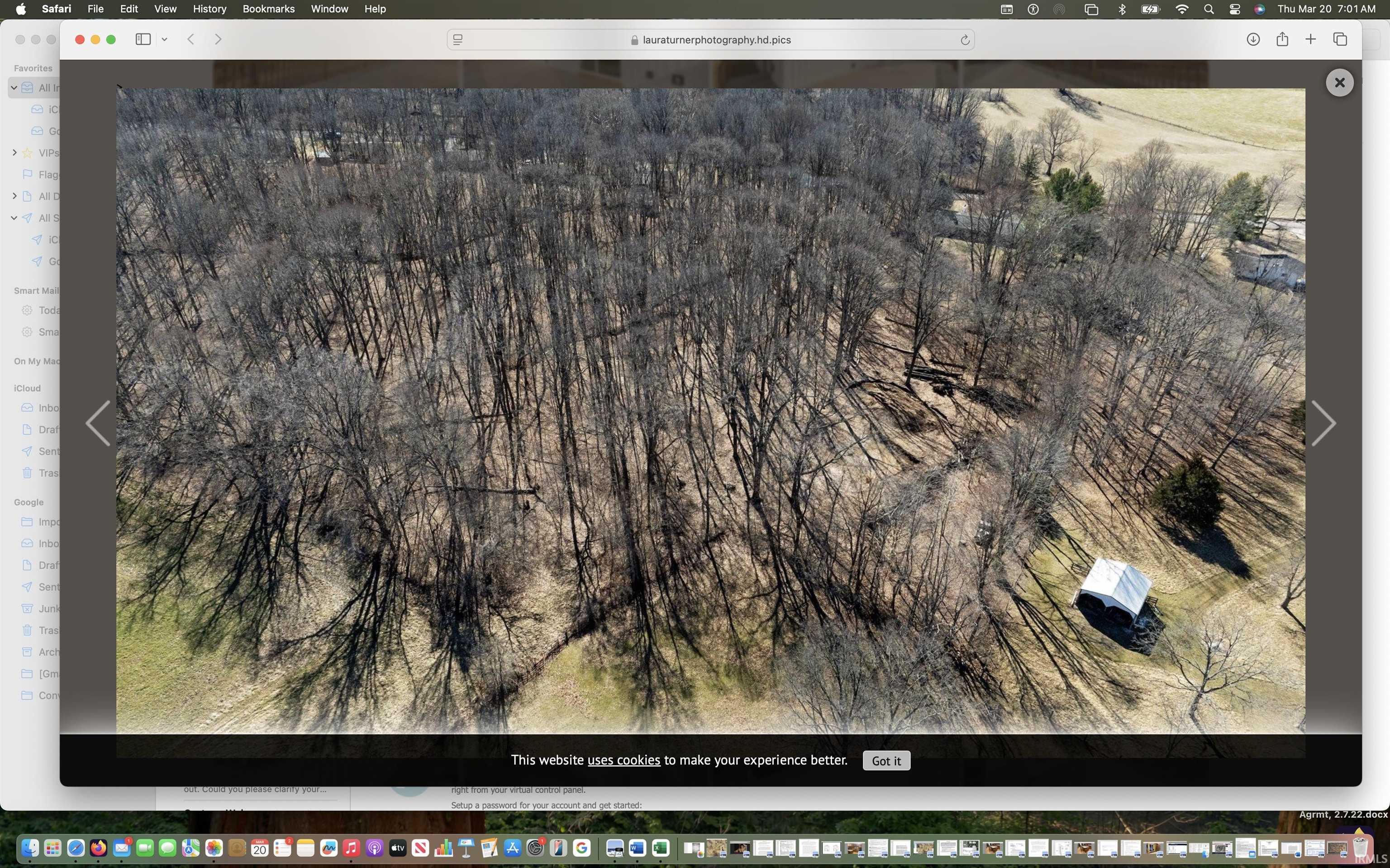Collapse the All Sent mailbox group
Viewport: 1390px width, 868px height.
[14, 218]
